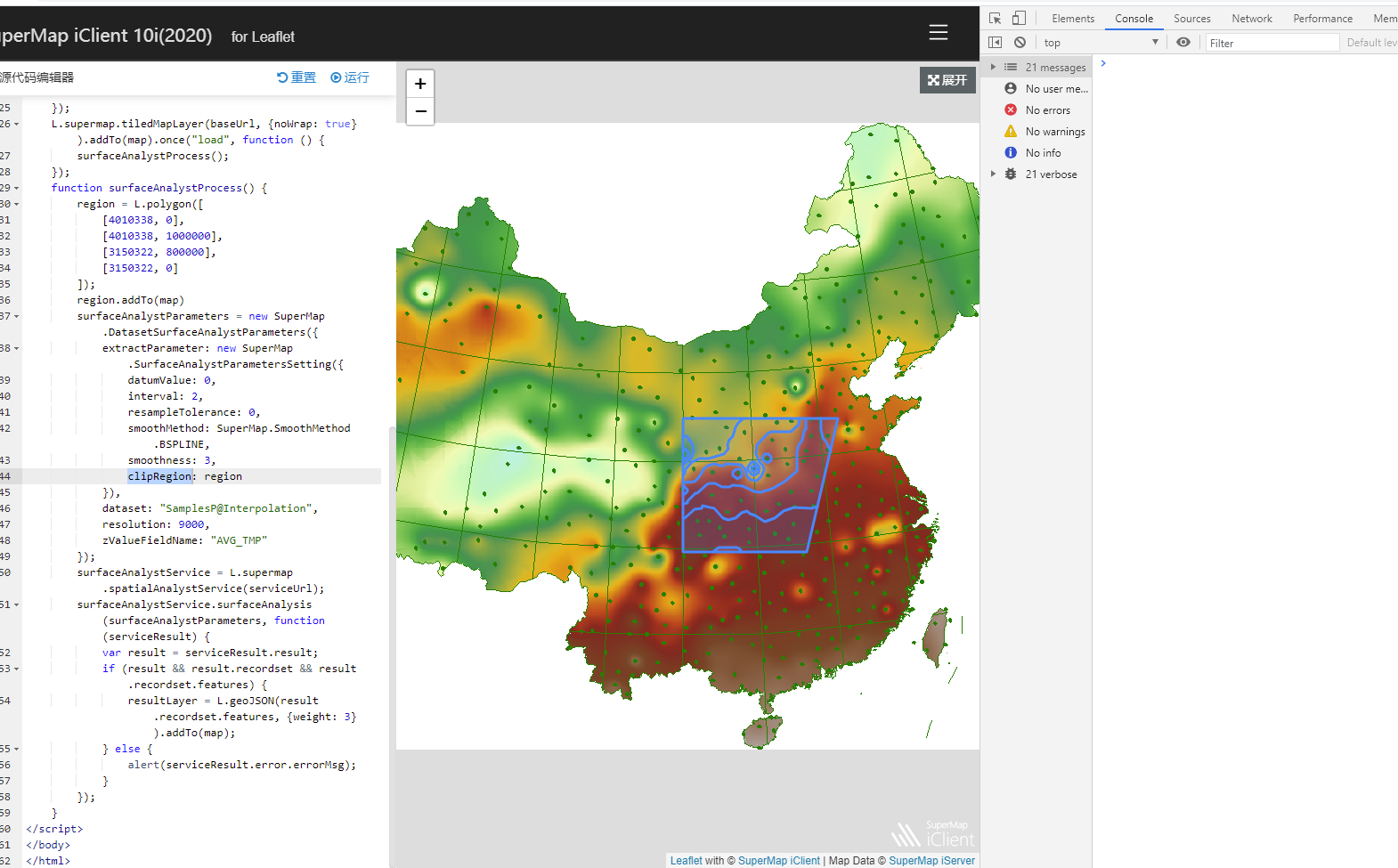Open the Leaflet attribution link

pos(686,860)
